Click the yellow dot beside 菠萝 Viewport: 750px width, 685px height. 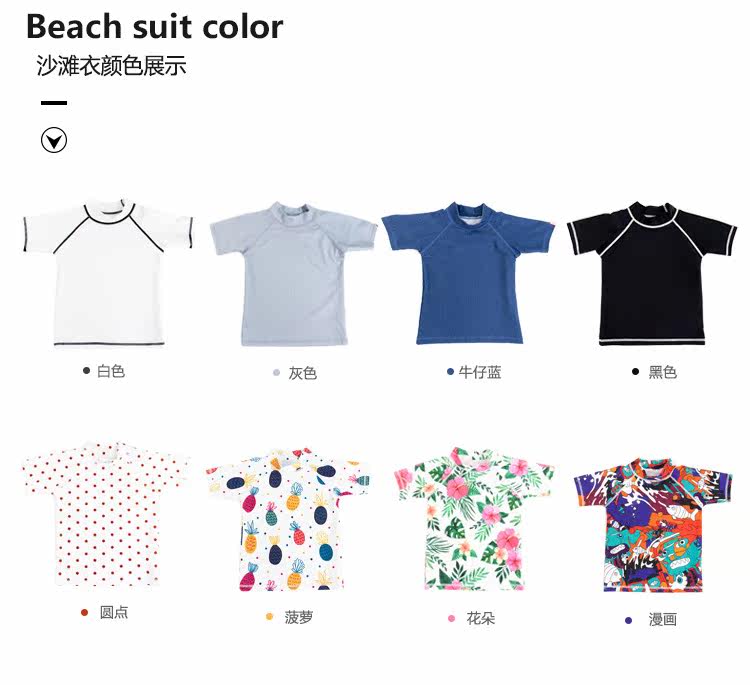click(x=269, y=617)
